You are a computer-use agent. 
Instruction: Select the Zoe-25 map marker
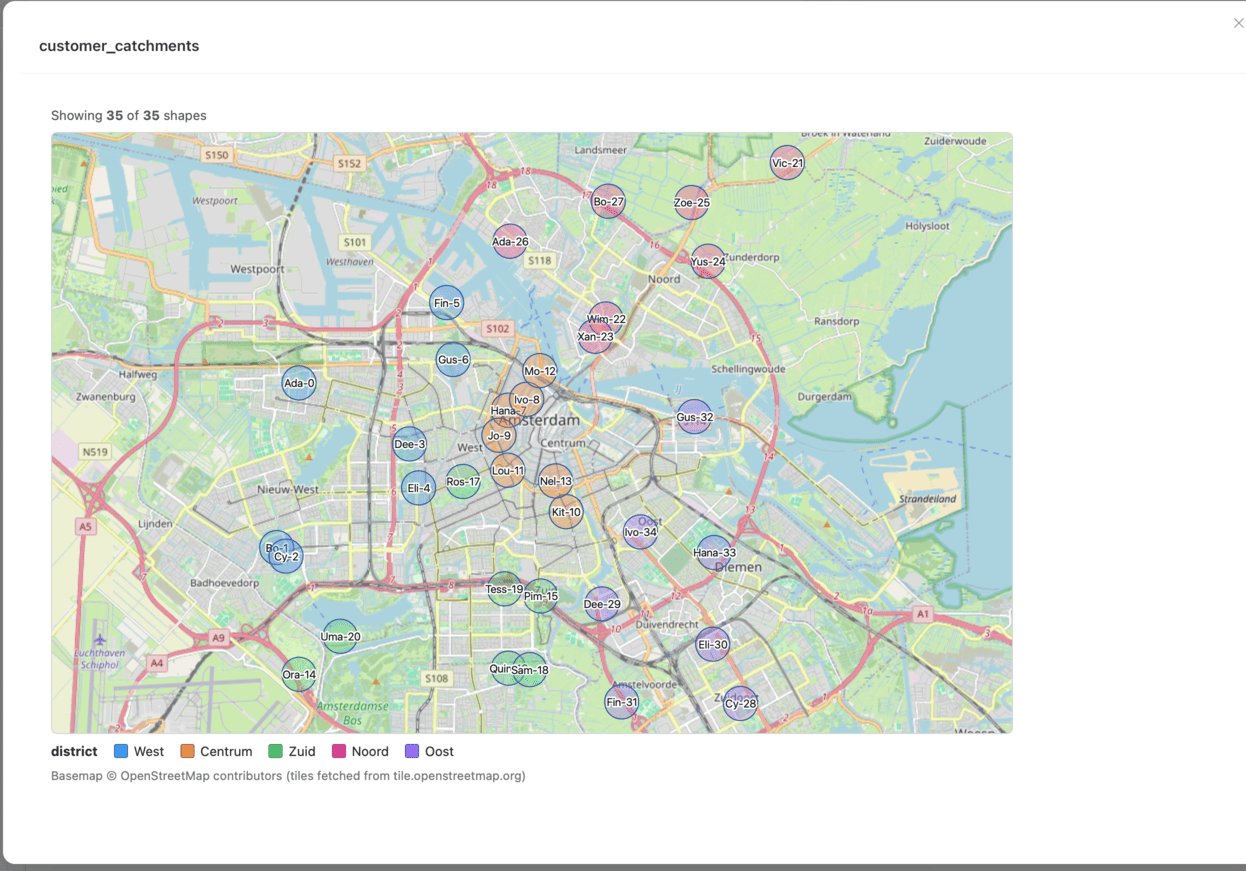[691, 203]
